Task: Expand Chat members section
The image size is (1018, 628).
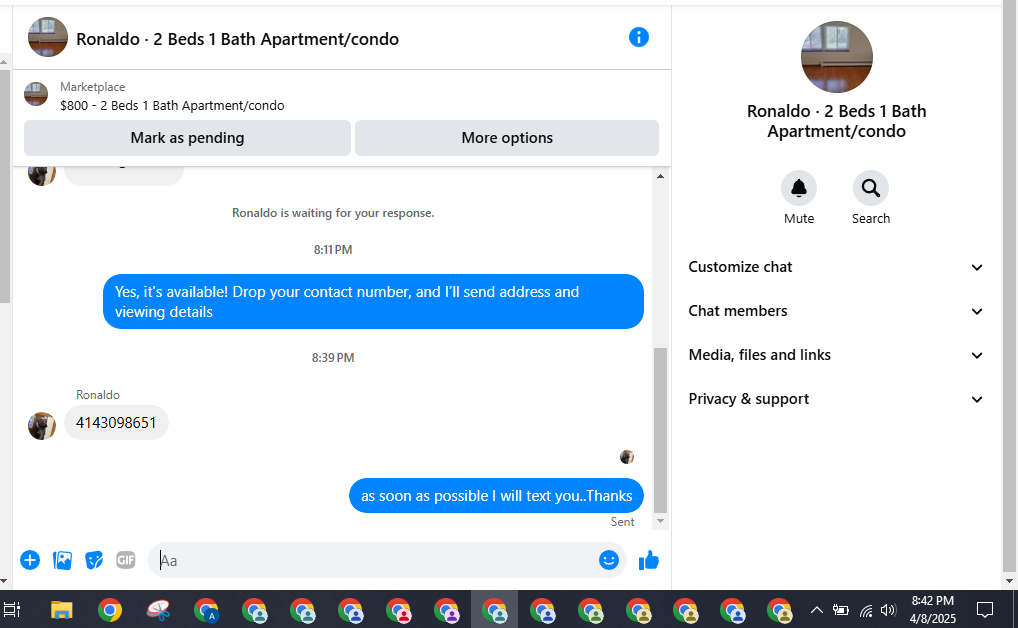Action: click(x=836, y=311)
